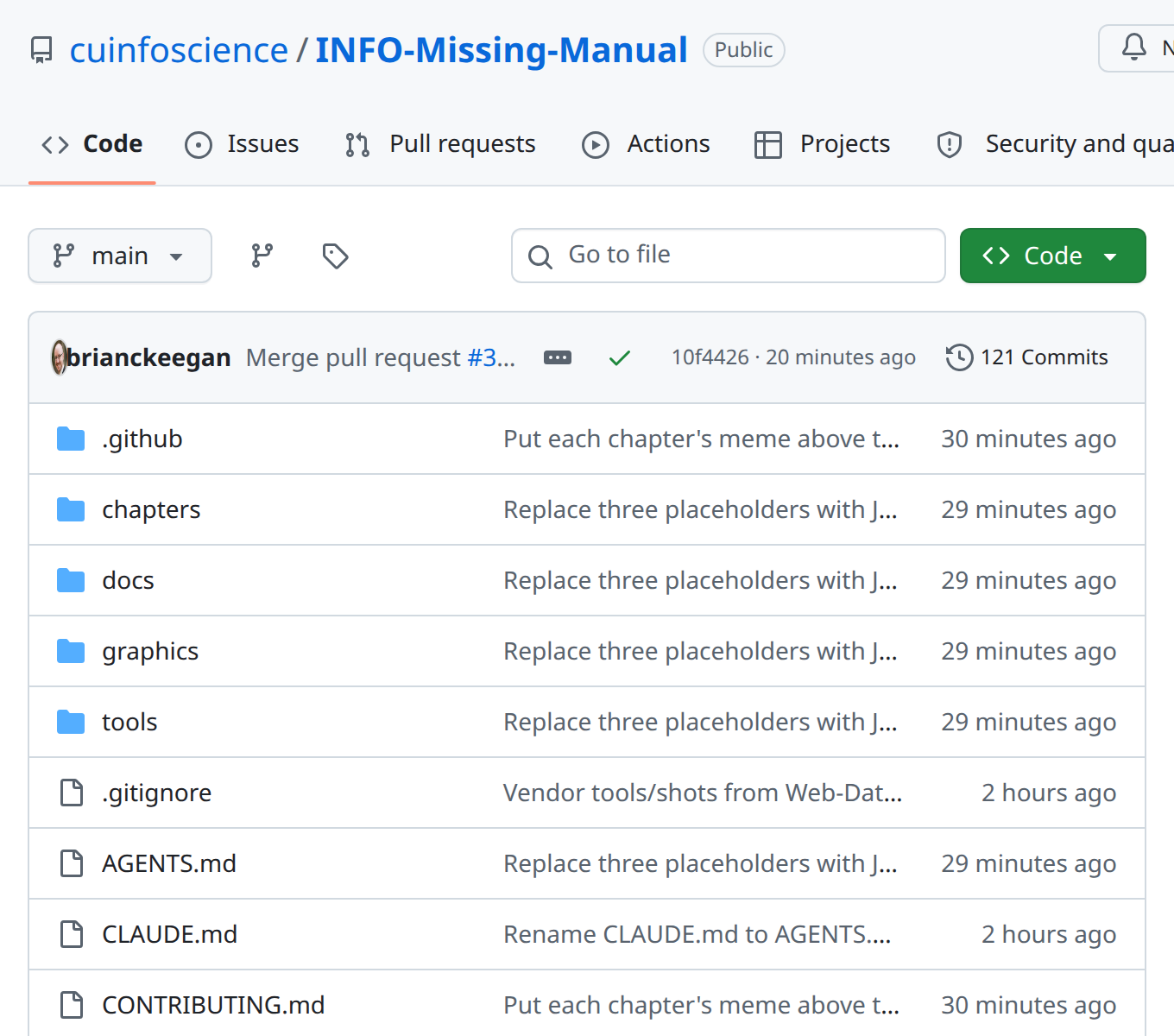Click the notifications bell icon
The height and width of the screenshot is (1036, 1174).
[1134, 47]
